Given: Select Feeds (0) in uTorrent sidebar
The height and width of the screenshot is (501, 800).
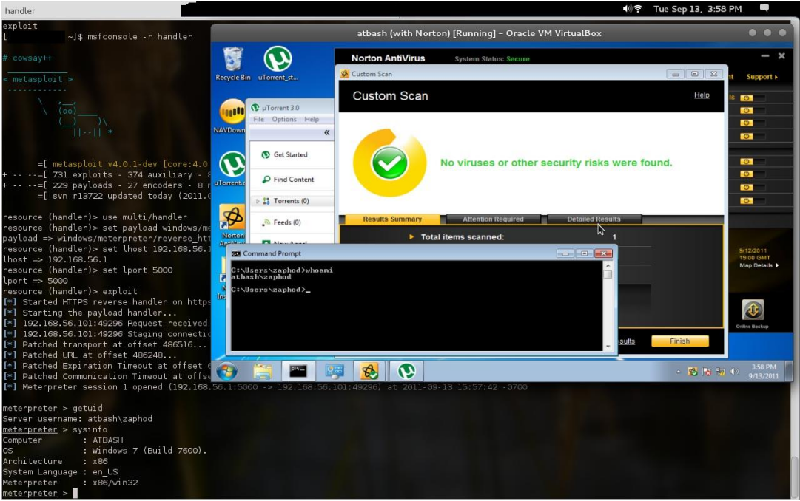Looking at the screenshot, I should (x=287, y=222).
